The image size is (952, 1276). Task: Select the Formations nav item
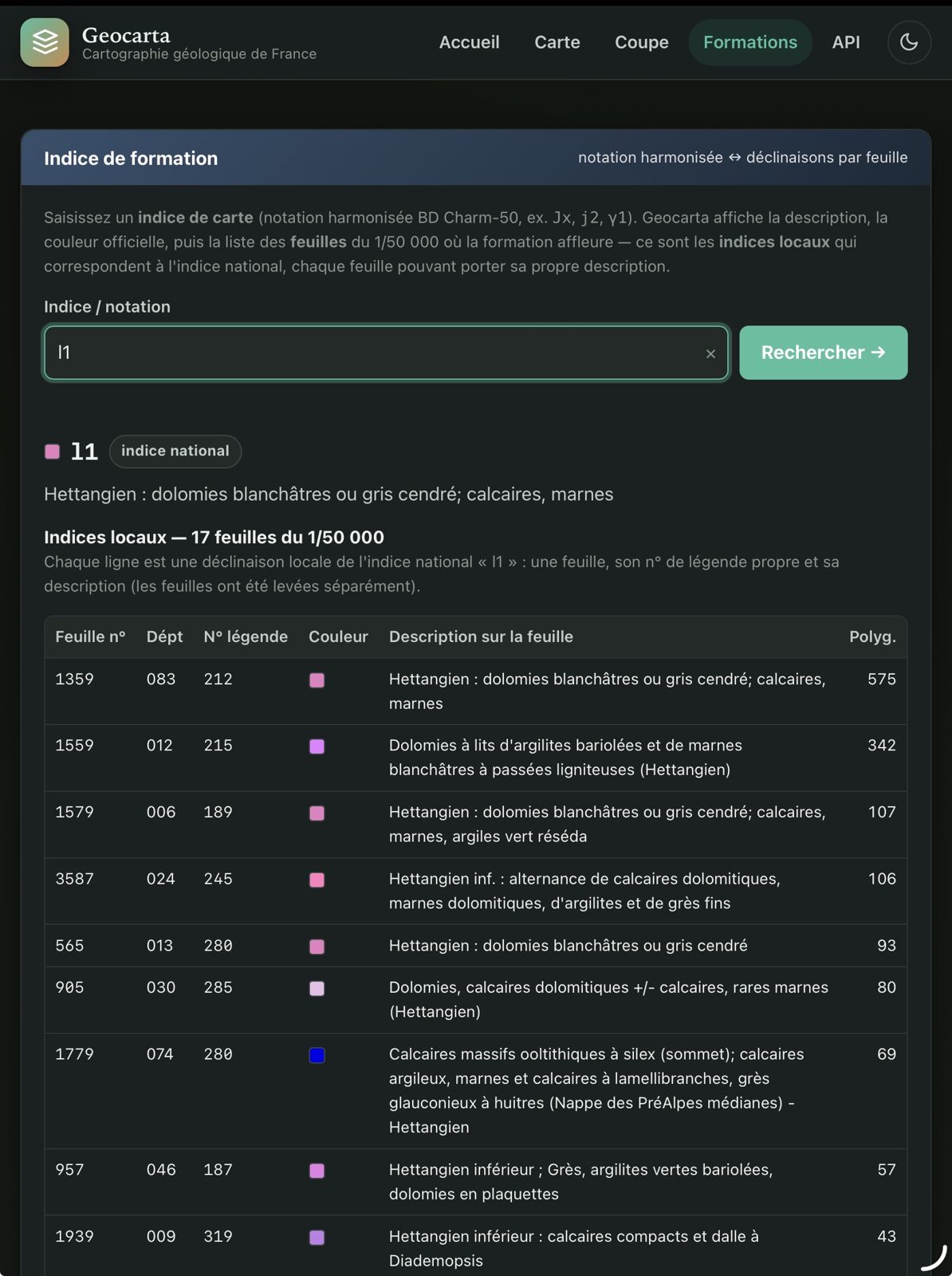(750, 42)
